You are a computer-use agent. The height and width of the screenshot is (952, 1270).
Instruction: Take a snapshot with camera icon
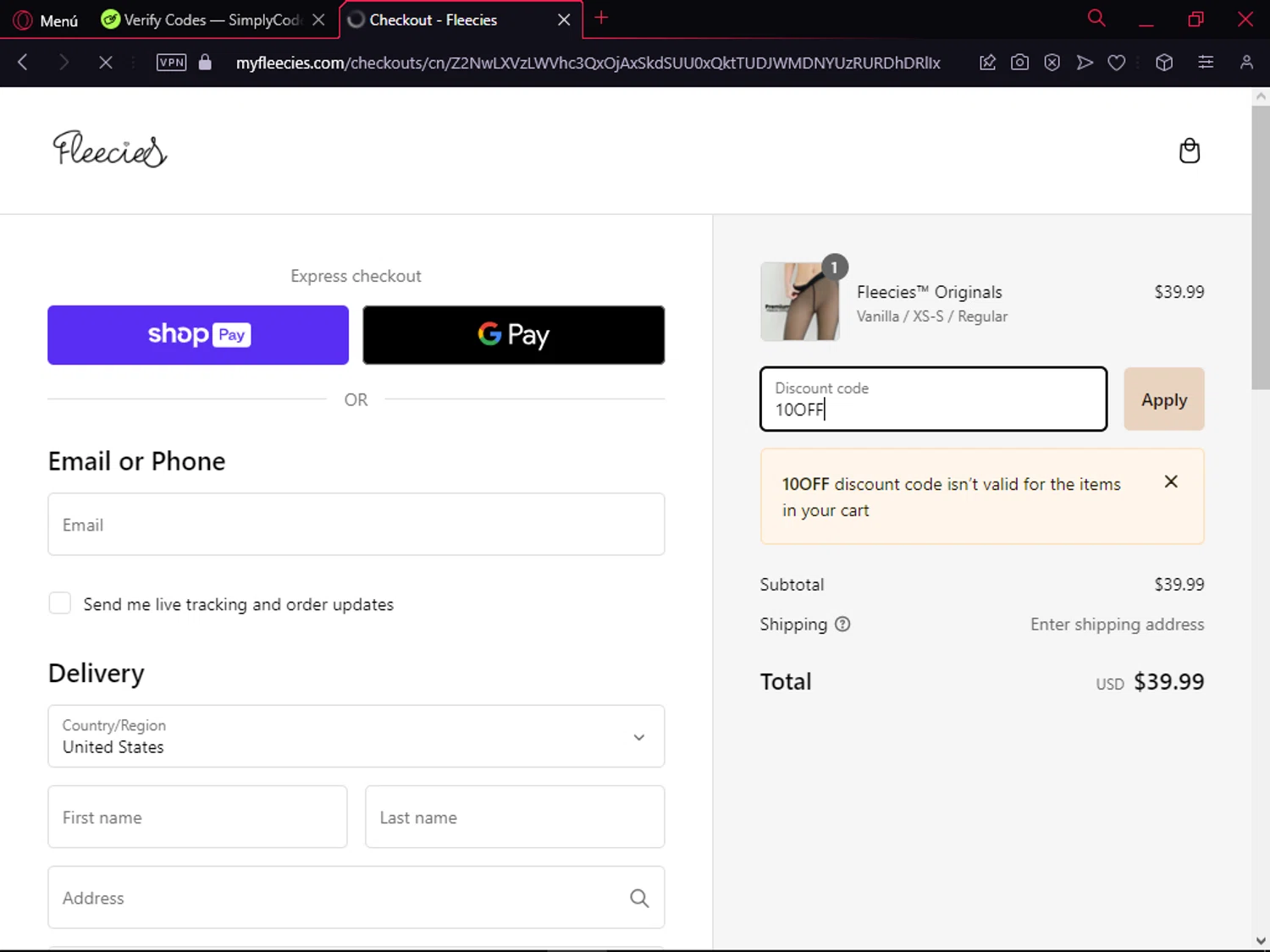(x=1019, y=62)
